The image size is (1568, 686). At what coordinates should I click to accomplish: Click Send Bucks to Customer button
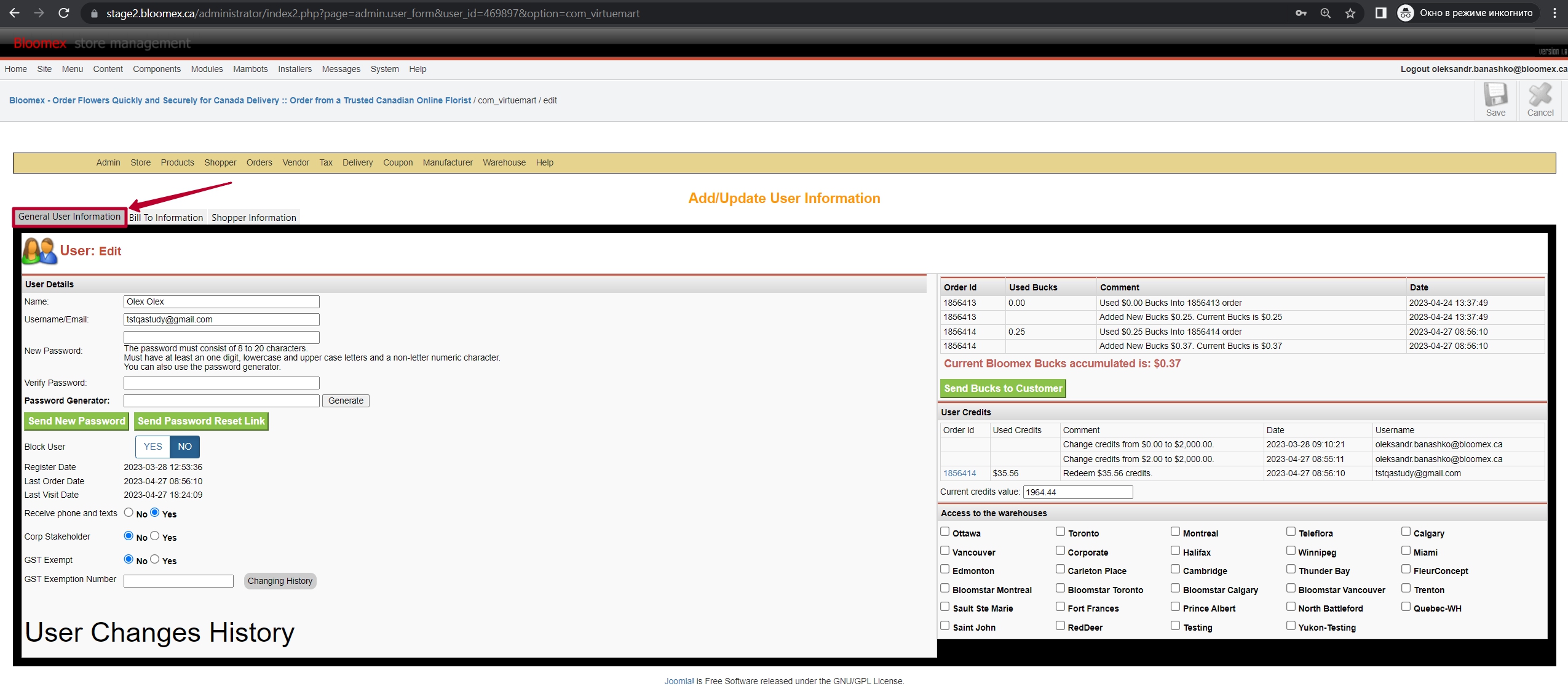point(1003,388)
